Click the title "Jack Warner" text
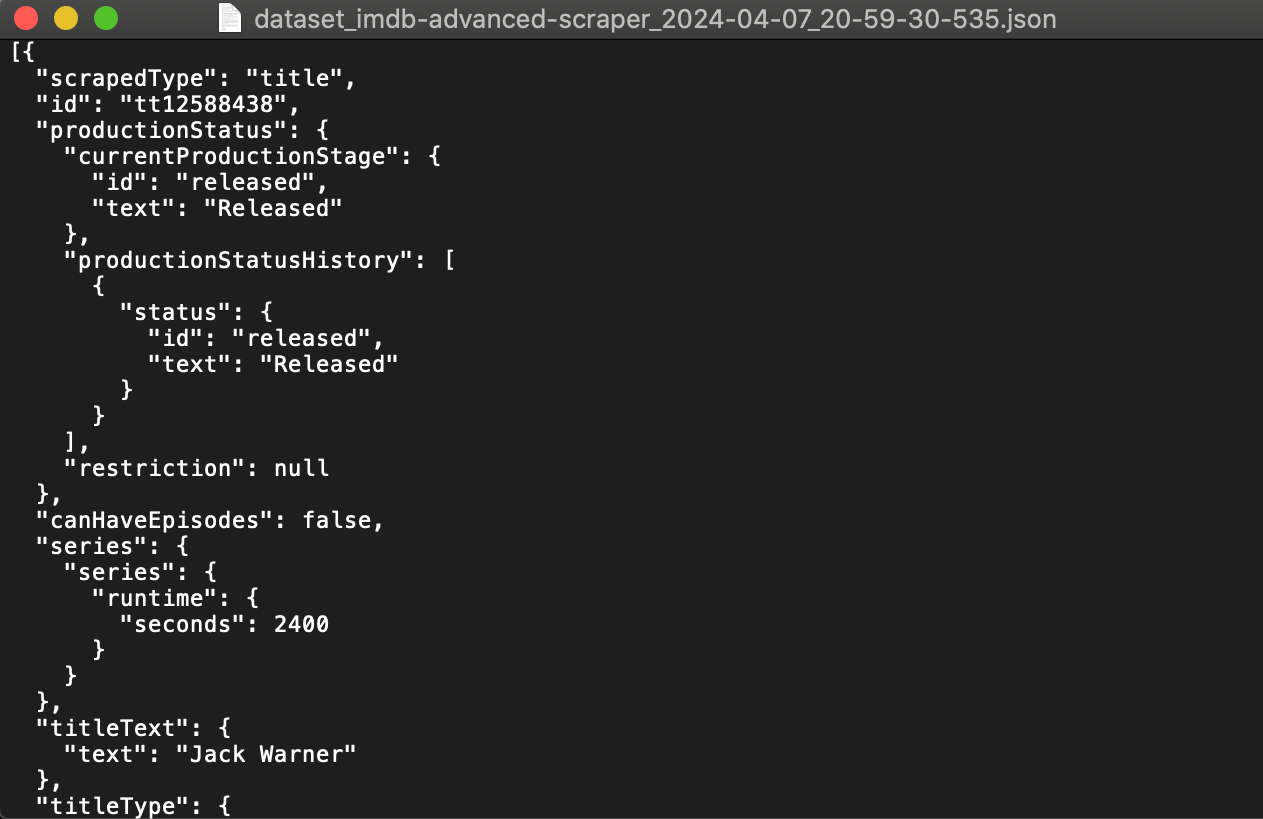 click(x=264, y=754)
